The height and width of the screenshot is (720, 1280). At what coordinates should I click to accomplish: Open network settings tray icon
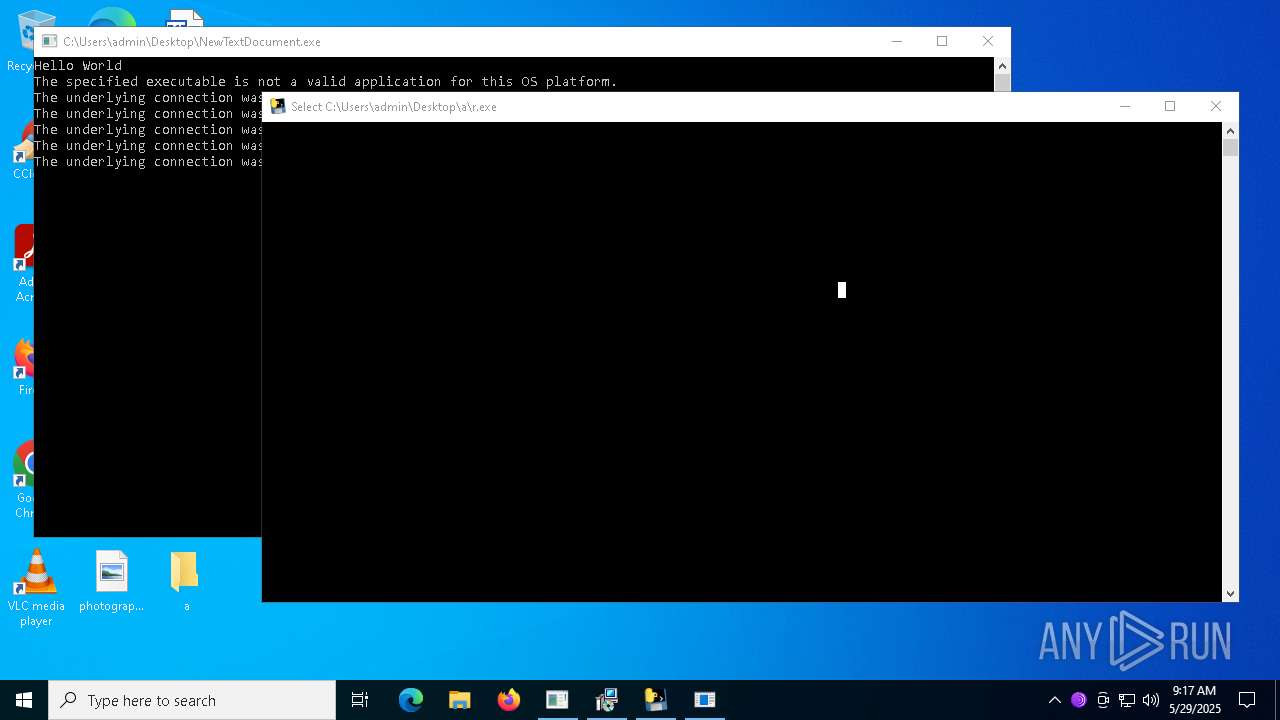tap(1127, 700)
